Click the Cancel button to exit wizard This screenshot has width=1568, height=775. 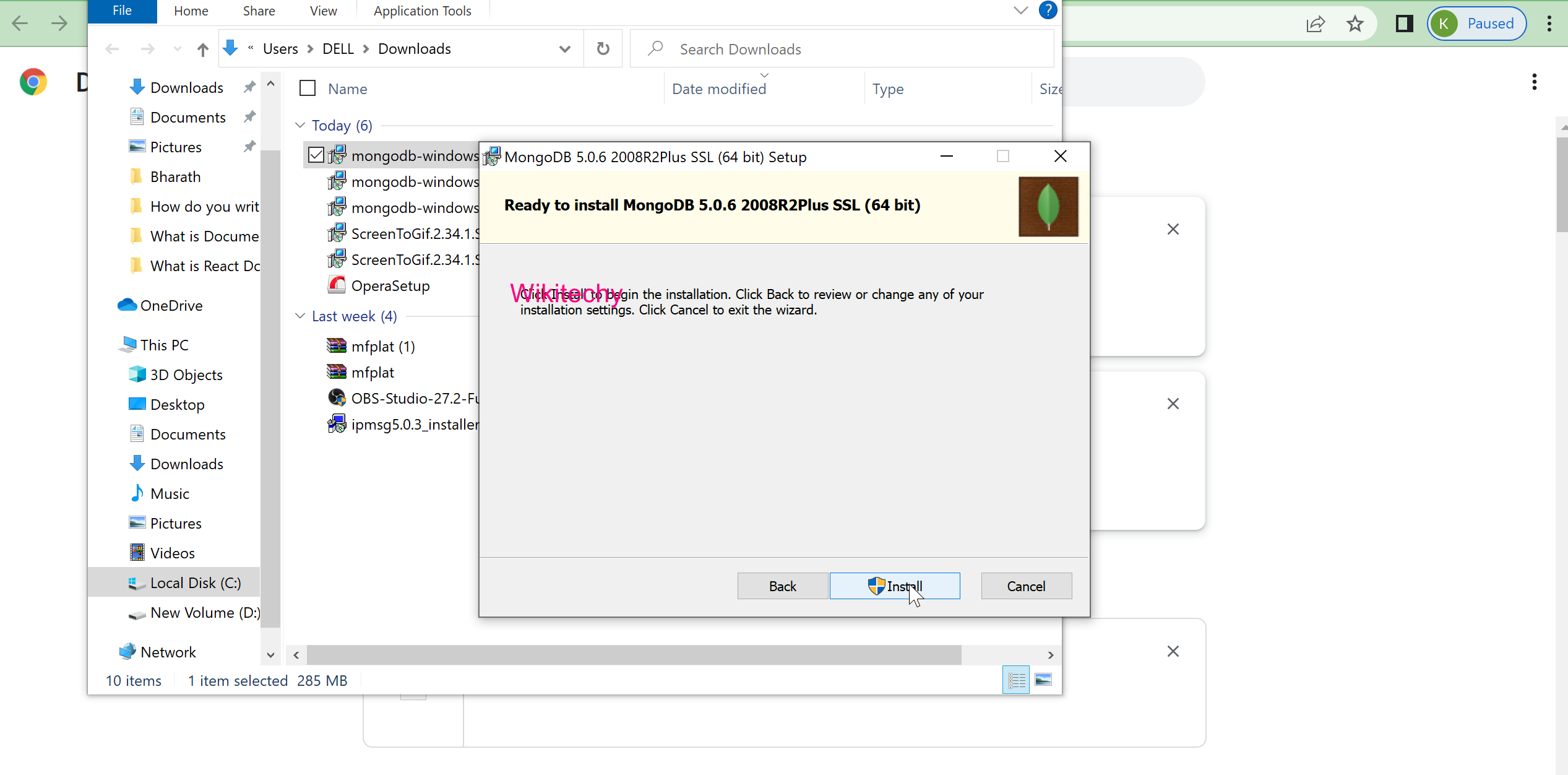(x=1026, y=586)
